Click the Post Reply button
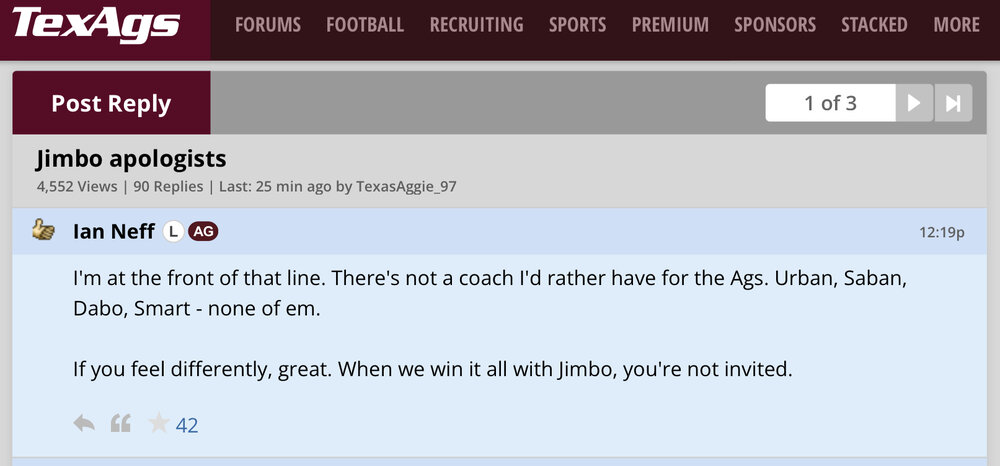This screenshot has height=466, width=1000. 111,103
